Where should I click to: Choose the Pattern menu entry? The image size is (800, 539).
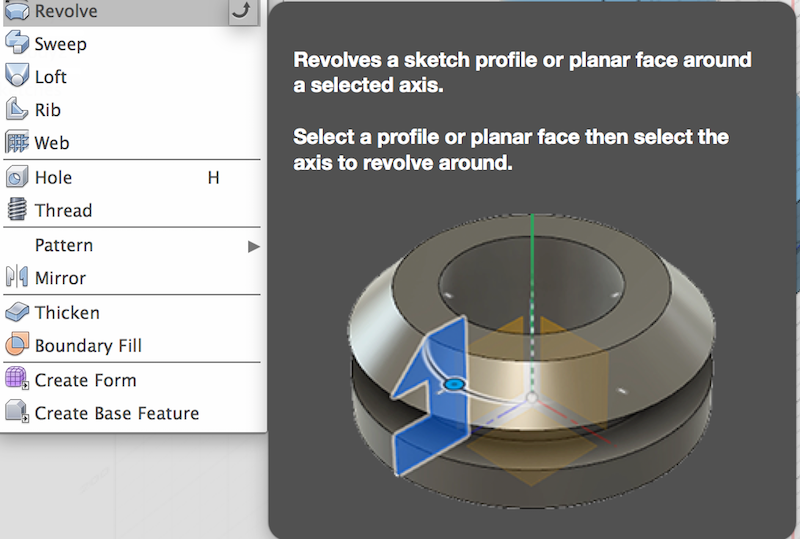click(132, 246)
